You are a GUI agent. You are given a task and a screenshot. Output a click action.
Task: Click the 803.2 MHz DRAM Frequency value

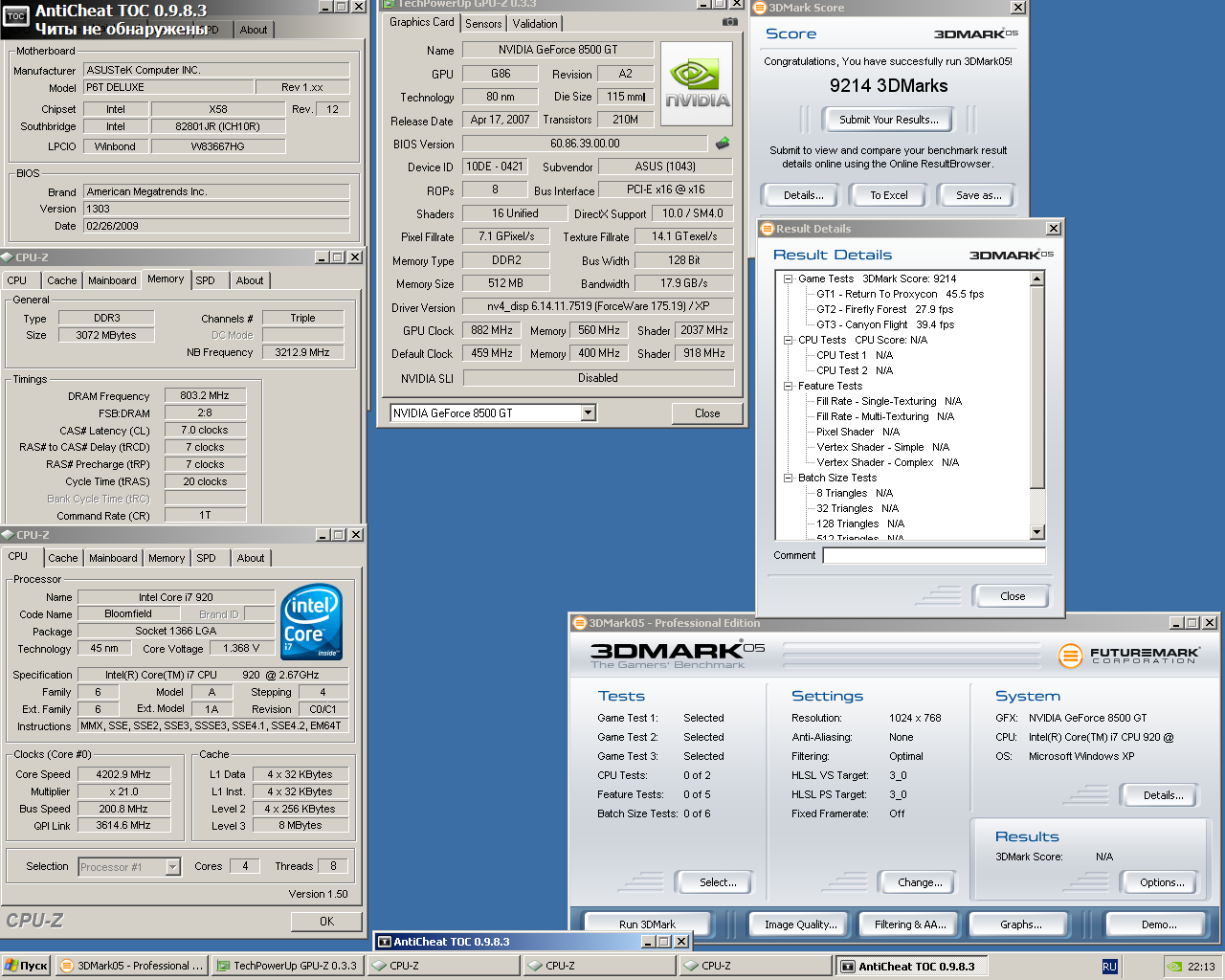tap(205, 395)
